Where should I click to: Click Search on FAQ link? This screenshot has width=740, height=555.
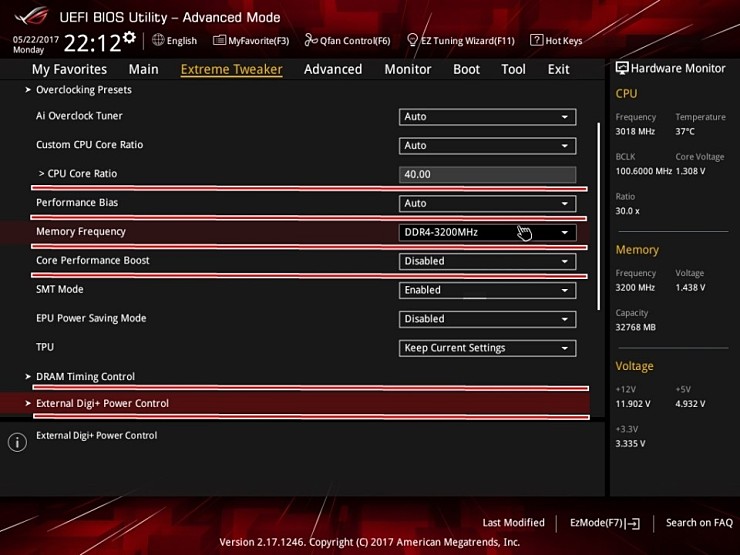pos(699,522)
